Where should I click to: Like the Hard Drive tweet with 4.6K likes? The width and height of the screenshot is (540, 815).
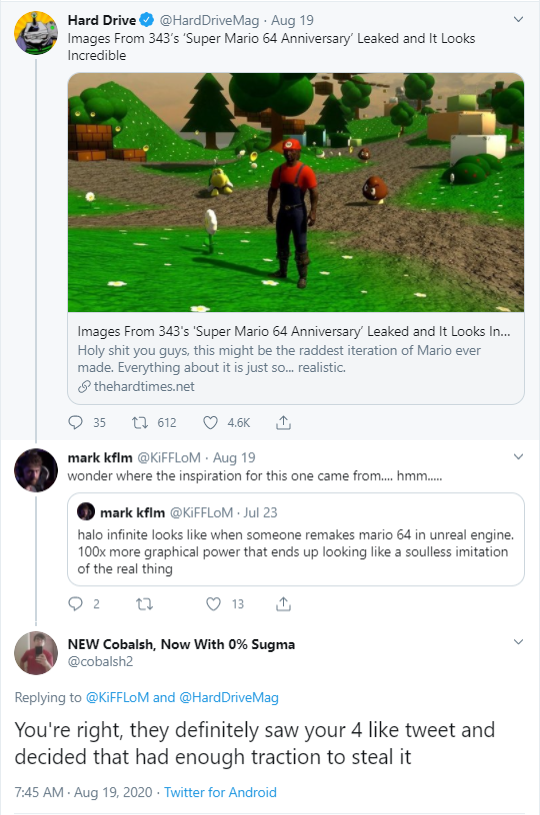click(210, 422)
